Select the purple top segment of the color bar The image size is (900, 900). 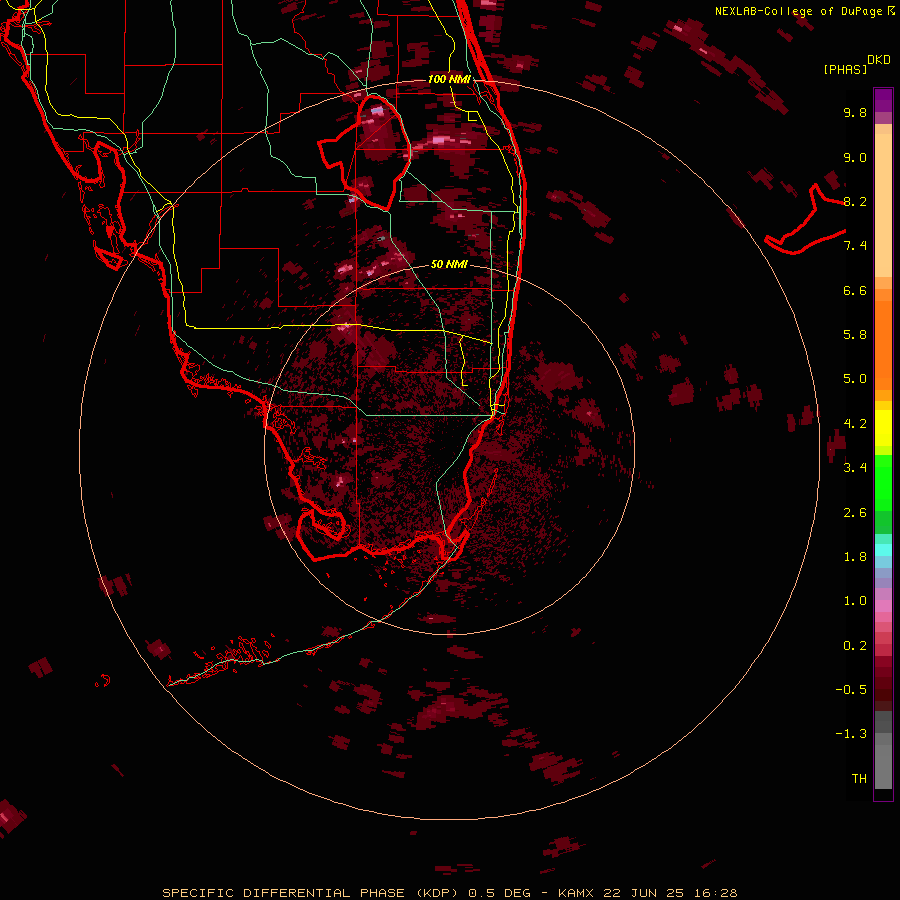click(883, 100)
